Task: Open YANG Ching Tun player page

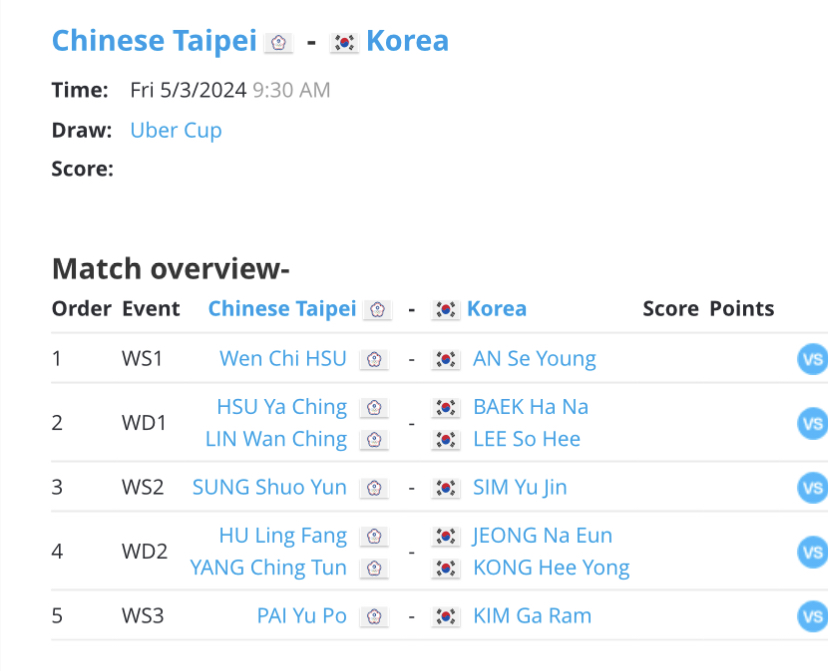Action: [x=268, y=568]
